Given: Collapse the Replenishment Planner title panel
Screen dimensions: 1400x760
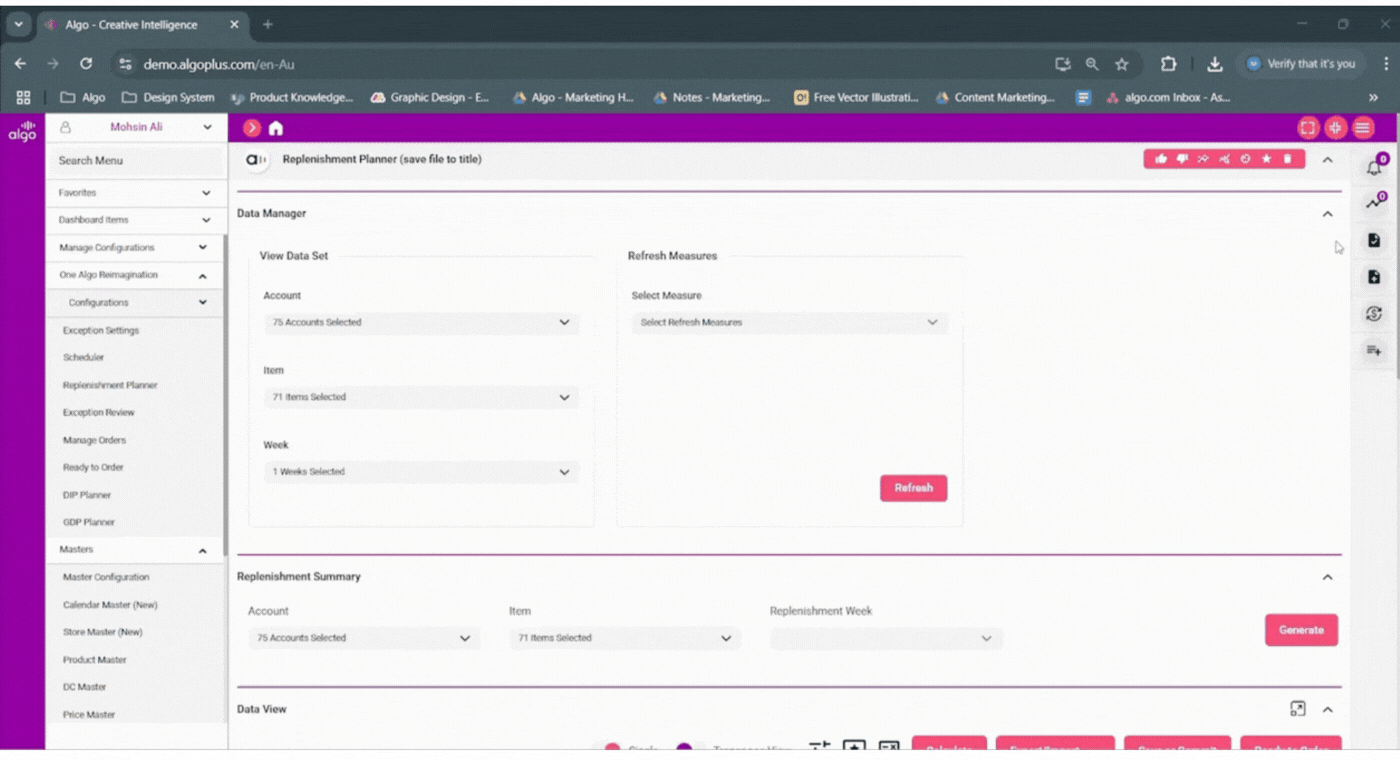Looking at the screenshot, I should [x=1327, y=160].
